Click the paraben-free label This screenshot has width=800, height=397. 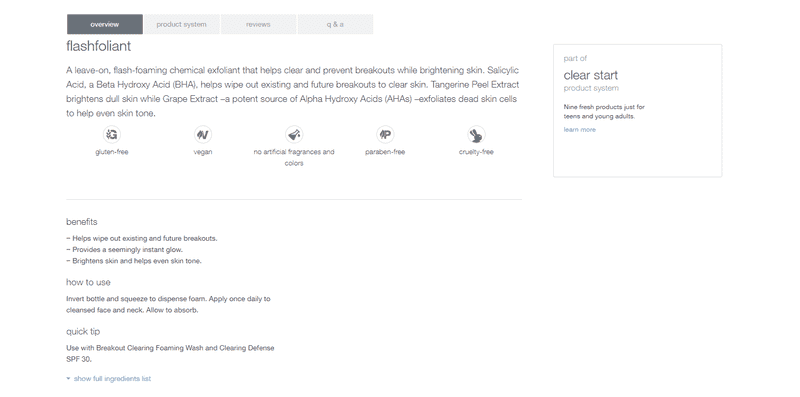point(385,152)
